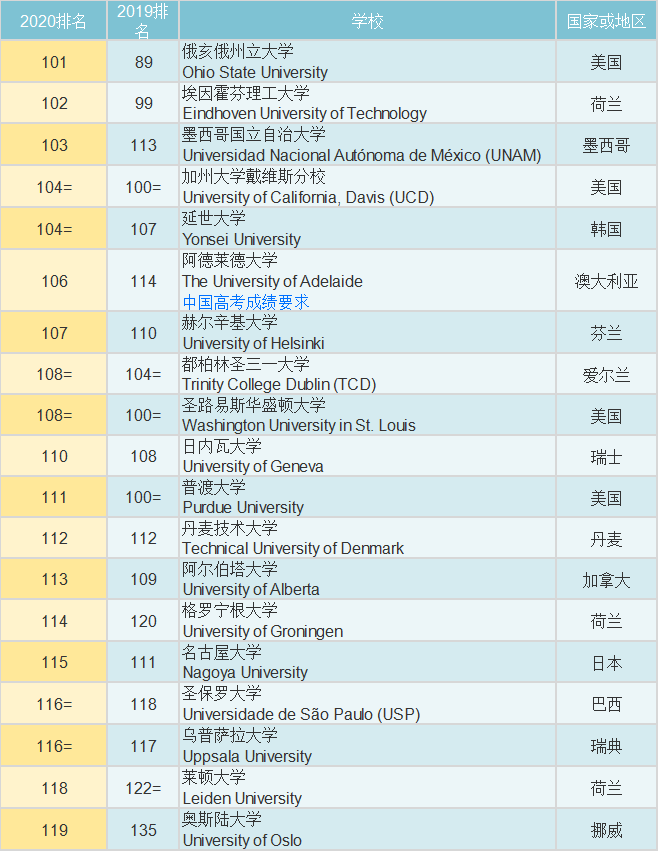Click the Yonsei University entry
Screen dimensions: 658x851
(242, 239)
